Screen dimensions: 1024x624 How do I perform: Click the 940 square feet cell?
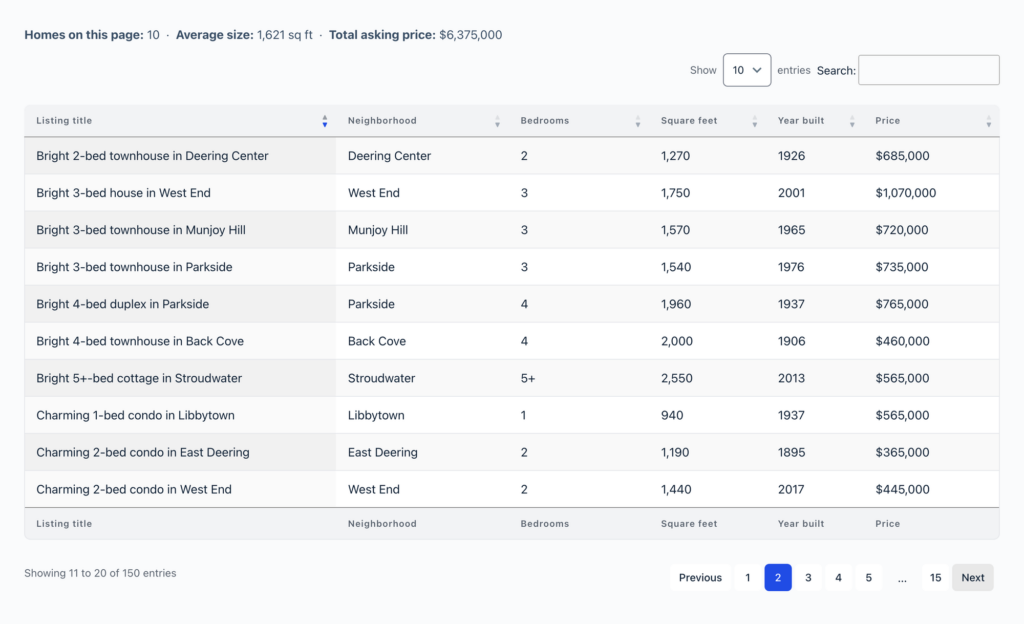(x=707, y=415)
